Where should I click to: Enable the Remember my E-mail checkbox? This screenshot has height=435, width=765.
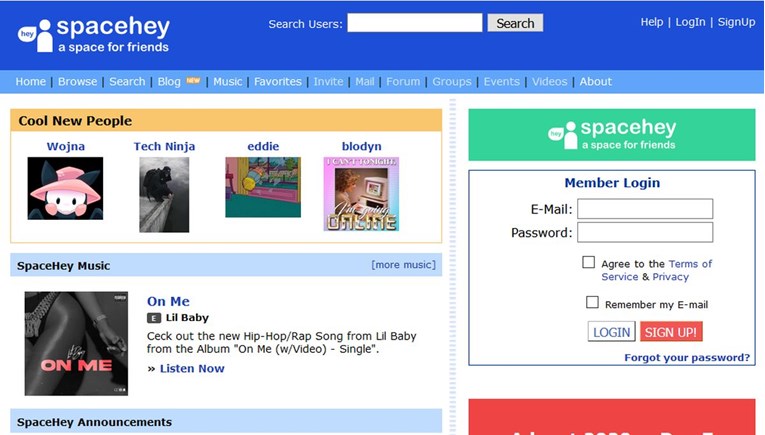coord(592,302)
